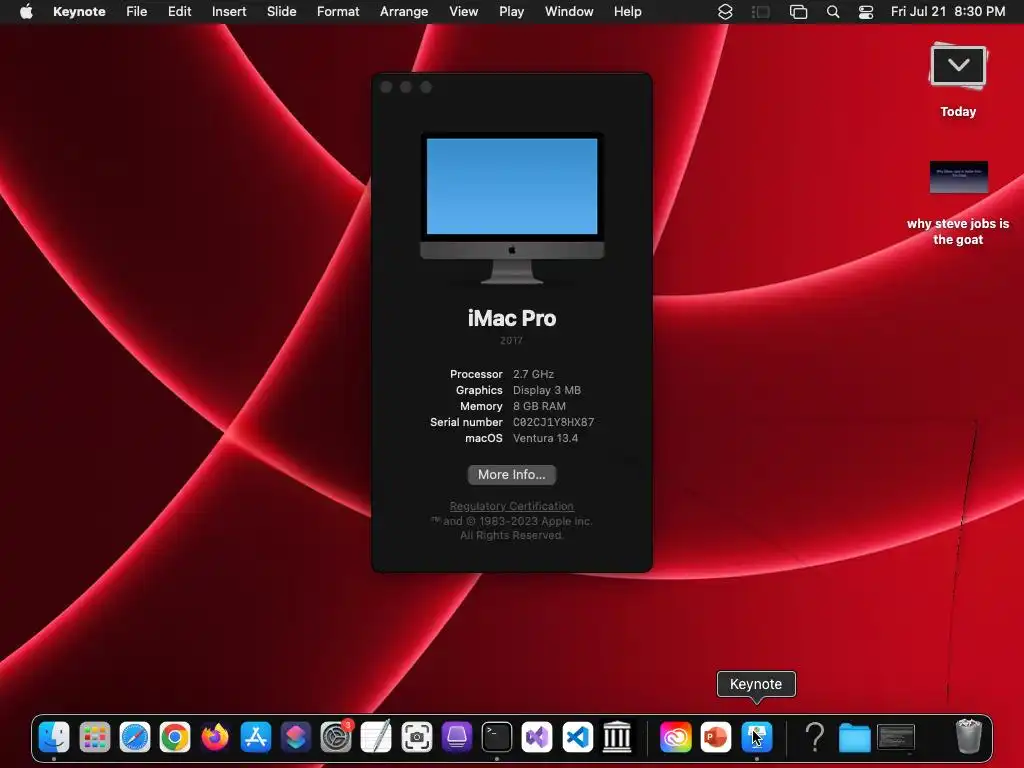Open the Keynote application menu
The image size is (1024, 768).
pos(79,11)
